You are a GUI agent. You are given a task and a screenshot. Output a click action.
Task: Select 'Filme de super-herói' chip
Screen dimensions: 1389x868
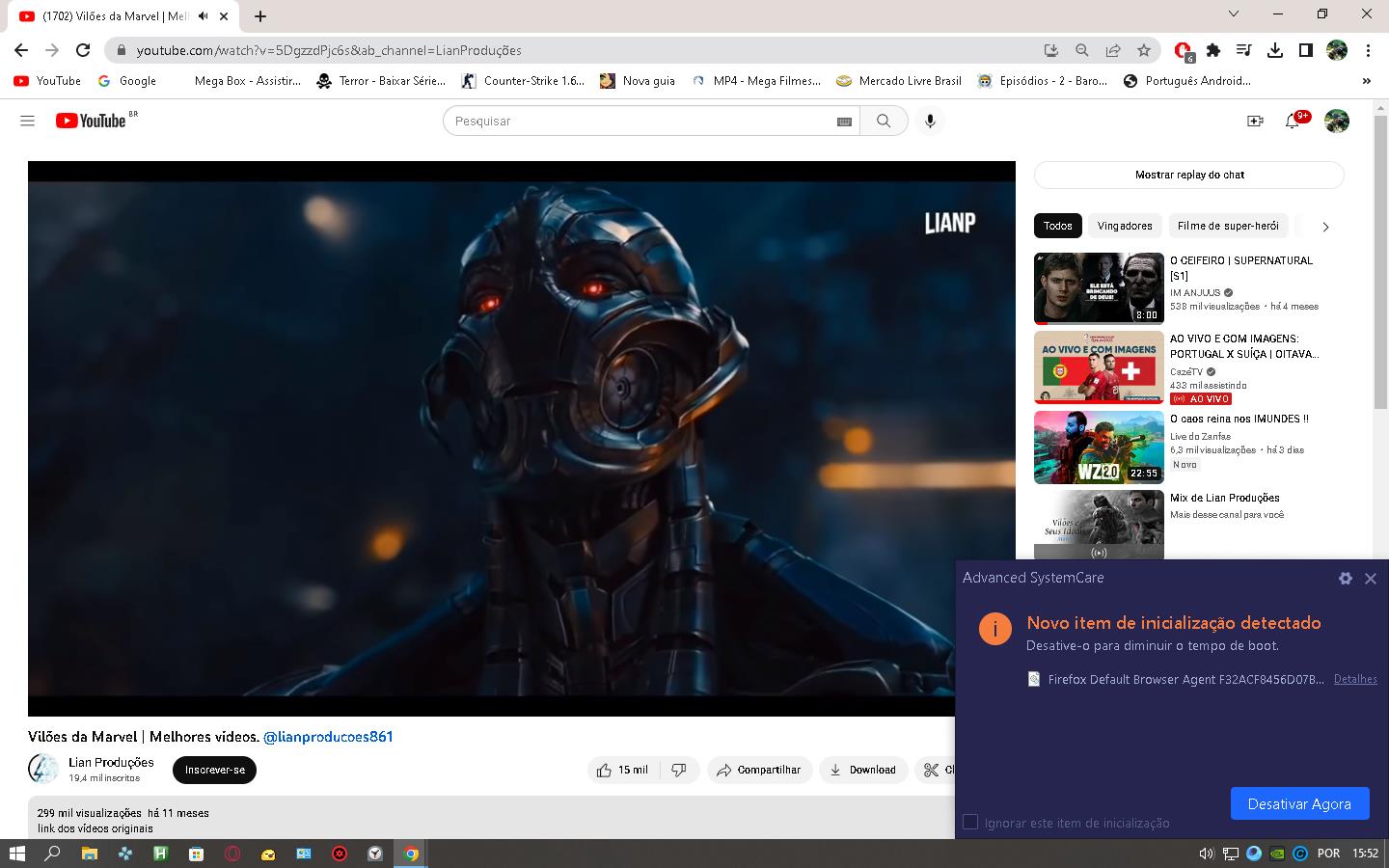tap(1227, 226)
